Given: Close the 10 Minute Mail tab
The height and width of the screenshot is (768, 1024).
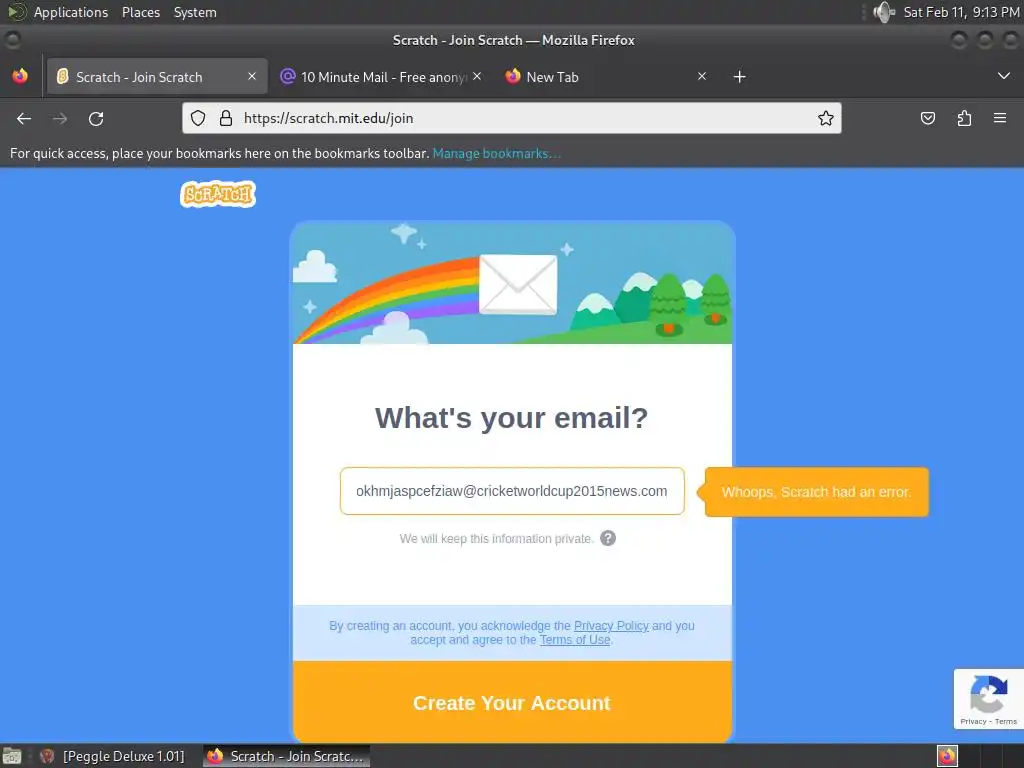Looking at the screenshot, I should tap(477, 76).
